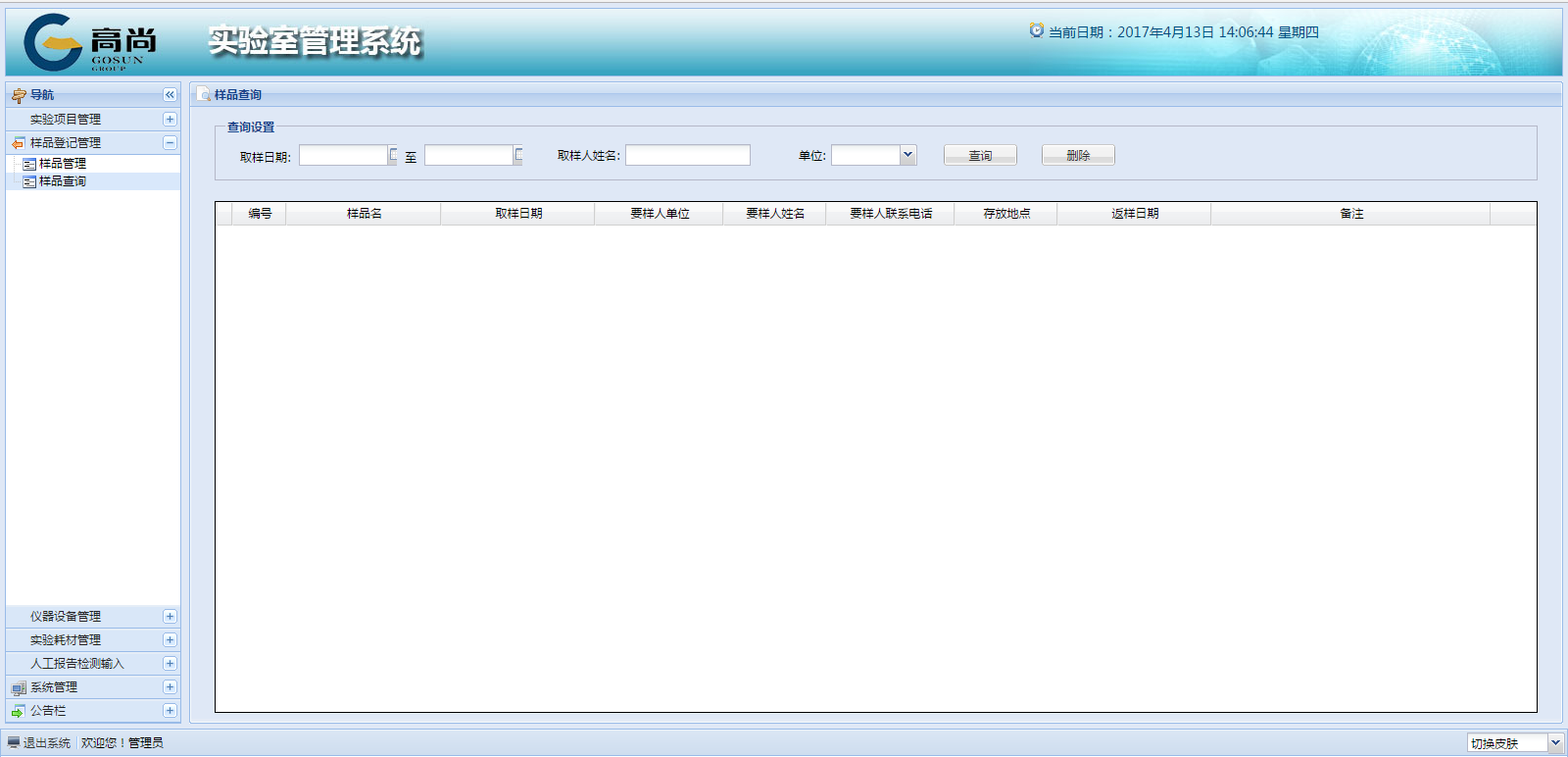Image resolution: width=1568 pixels, height=757 pixels.
Task: Click the 样品名 column header
Action: [364, 214]
